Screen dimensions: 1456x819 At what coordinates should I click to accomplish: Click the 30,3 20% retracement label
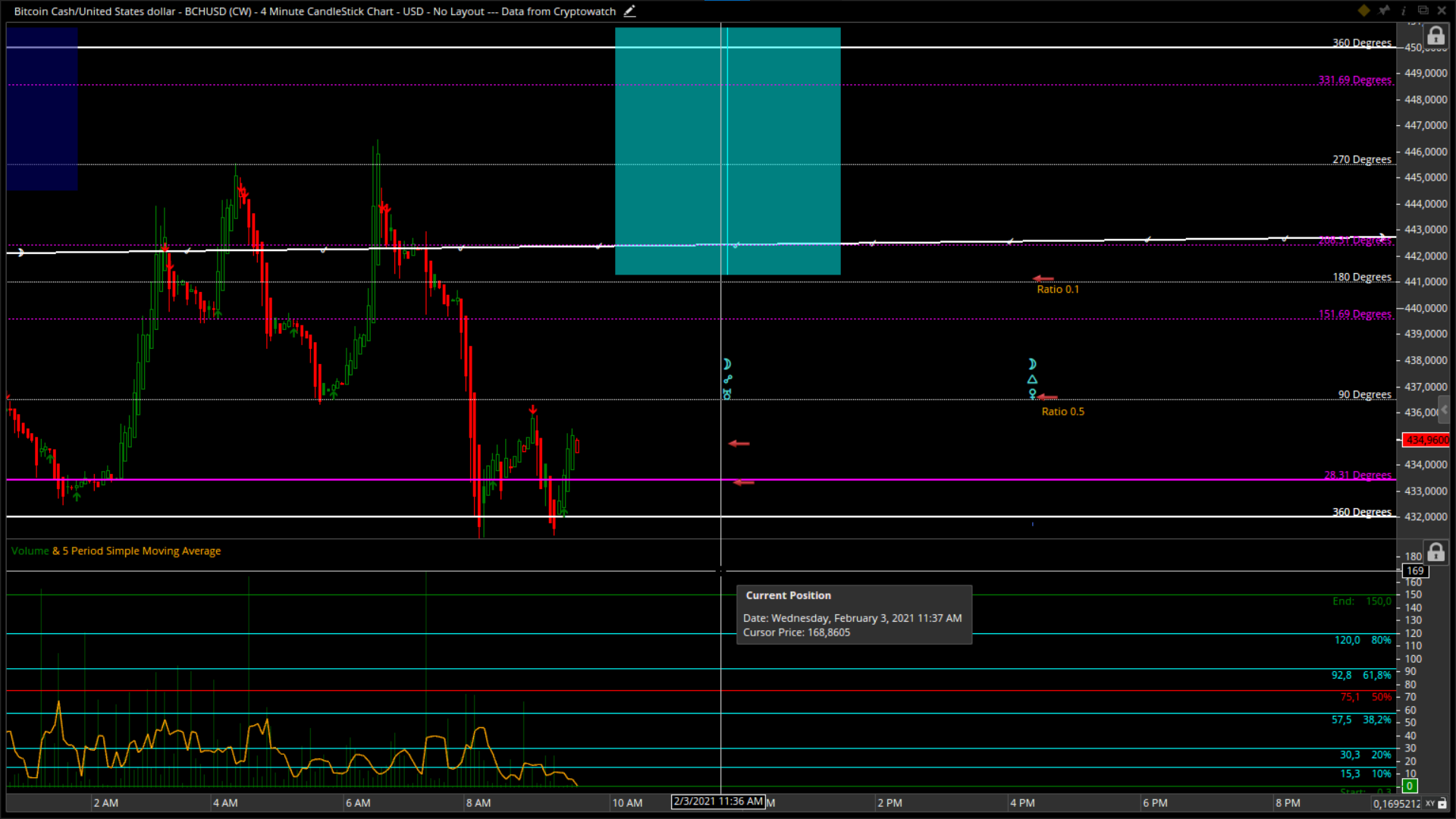pos(1365,755)
